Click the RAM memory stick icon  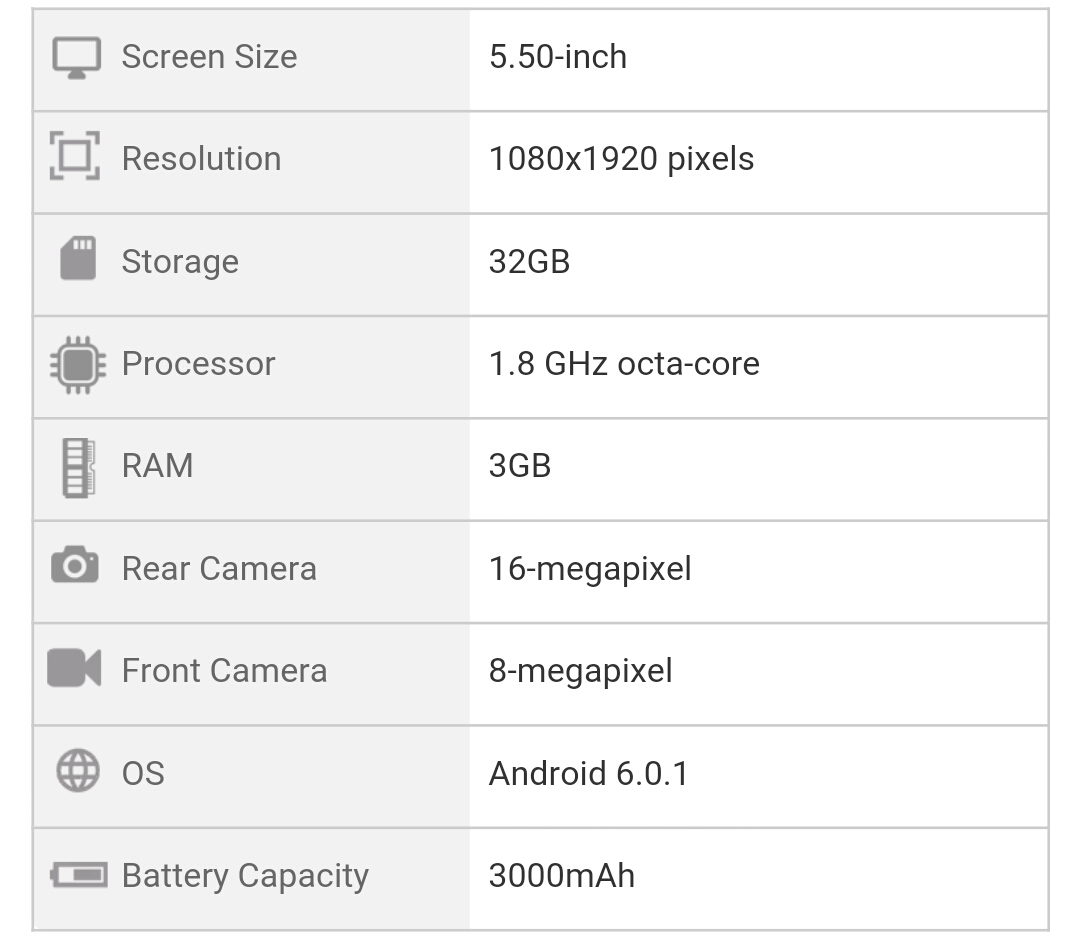coord(78,467)
